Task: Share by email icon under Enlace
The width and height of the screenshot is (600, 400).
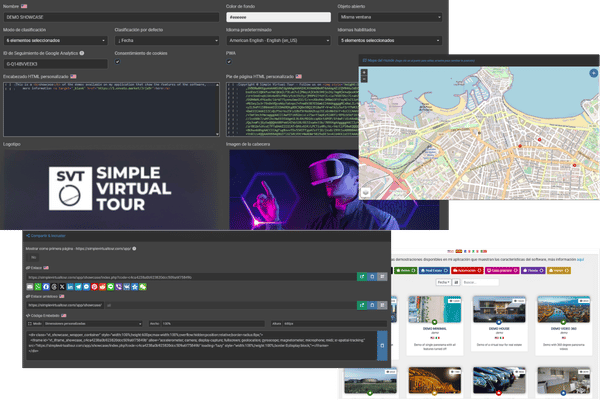Action: tap(29, 287)
